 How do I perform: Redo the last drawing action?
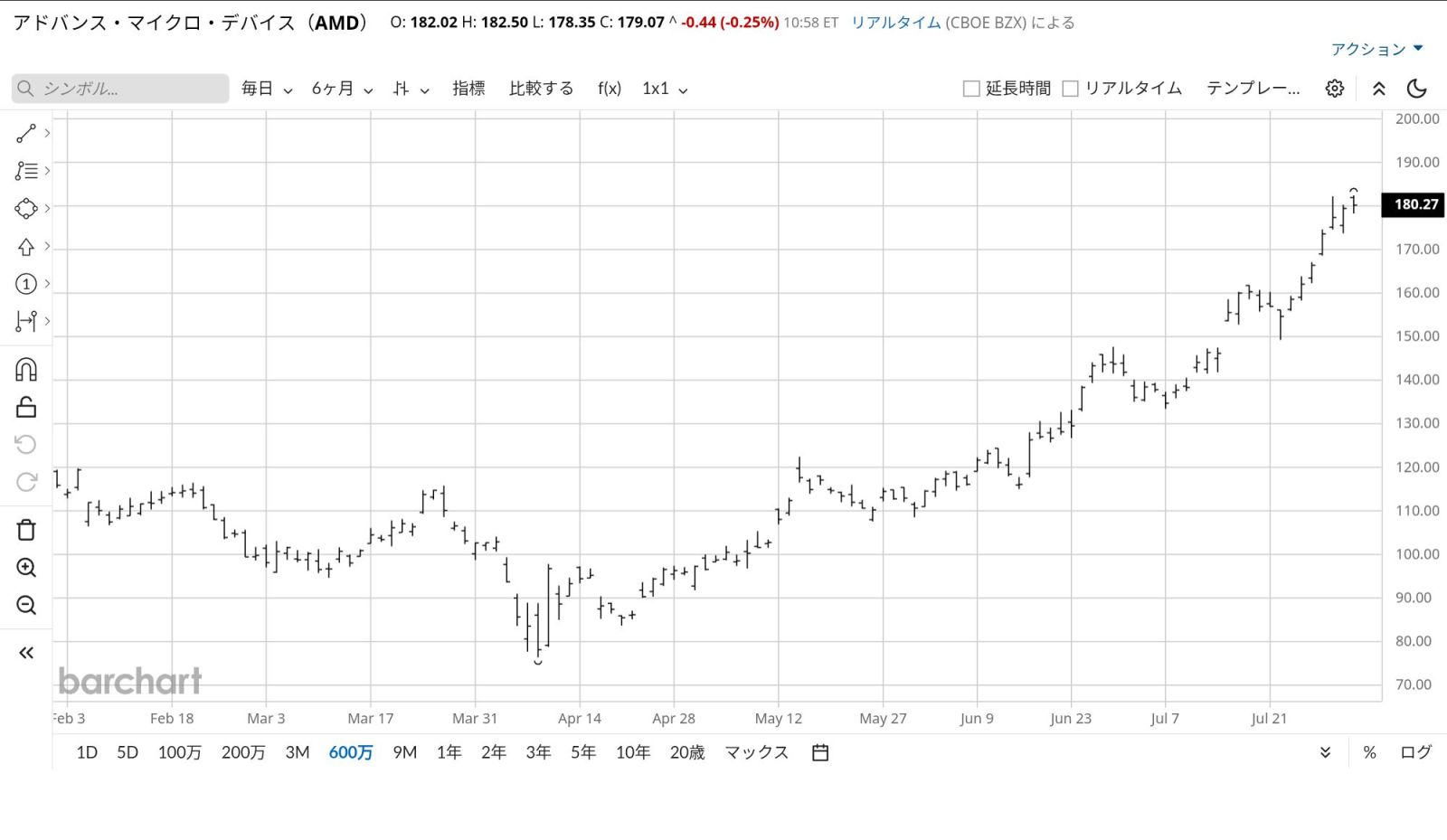[26, 482]
